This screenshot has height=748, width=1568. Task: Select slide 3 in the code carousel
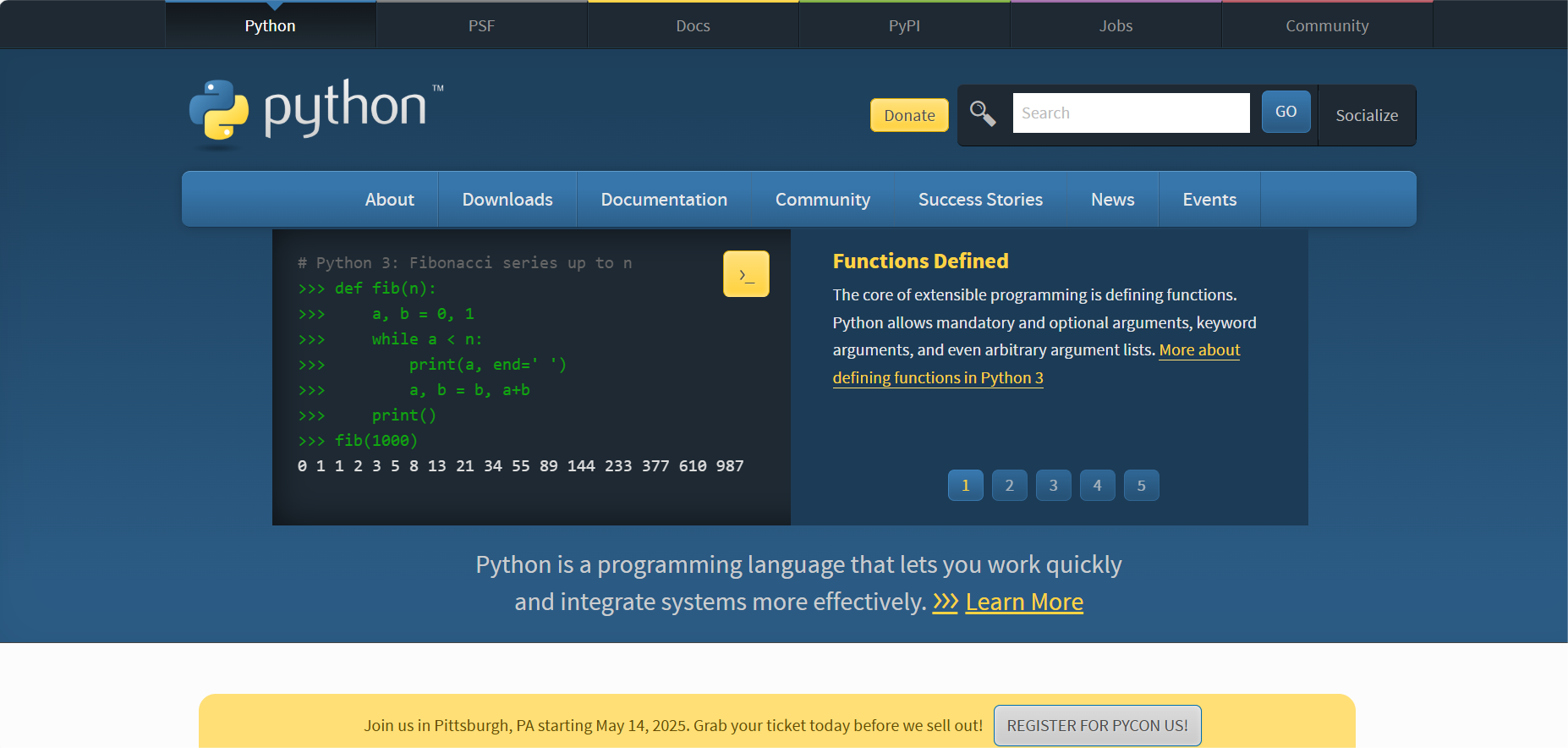coord(1054,486)
